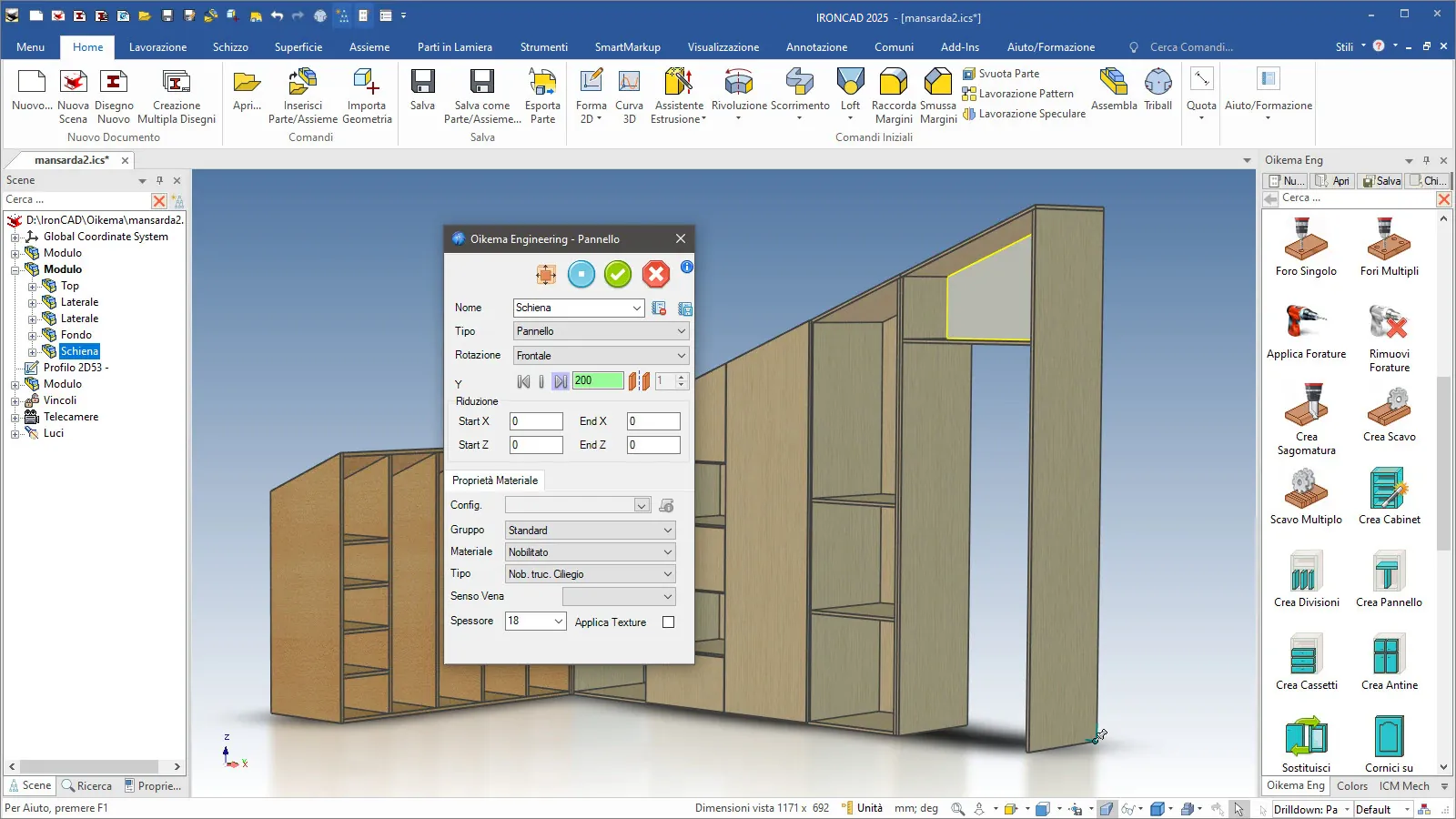Click the Ricerca button at bottom left
The image size is (1456, 819).
(x=87, y=786)
